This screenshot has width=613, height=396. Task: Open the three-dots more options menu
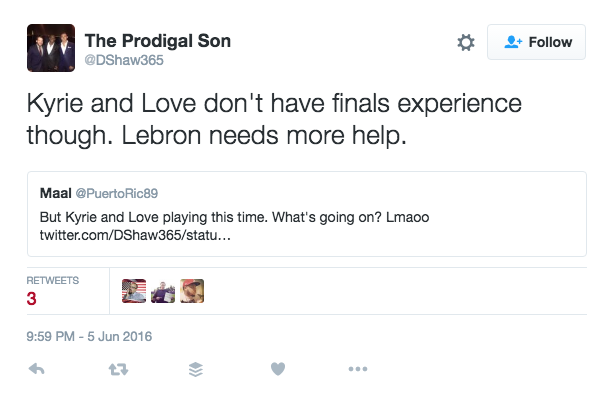[358, 369]
